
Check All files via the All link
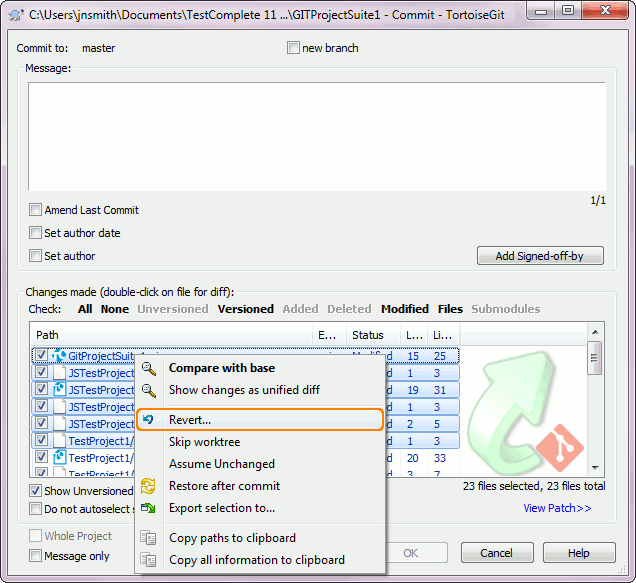(85, 309)
